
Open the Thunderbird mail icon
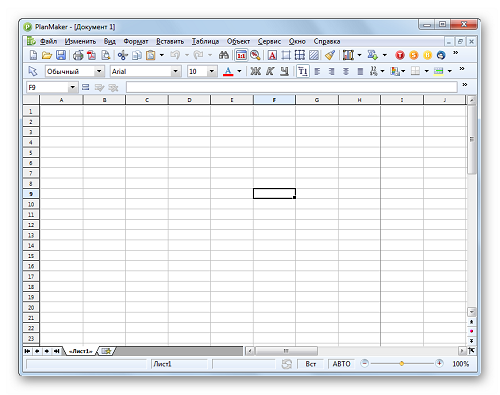pyautogui.click(x=441, y=55)
